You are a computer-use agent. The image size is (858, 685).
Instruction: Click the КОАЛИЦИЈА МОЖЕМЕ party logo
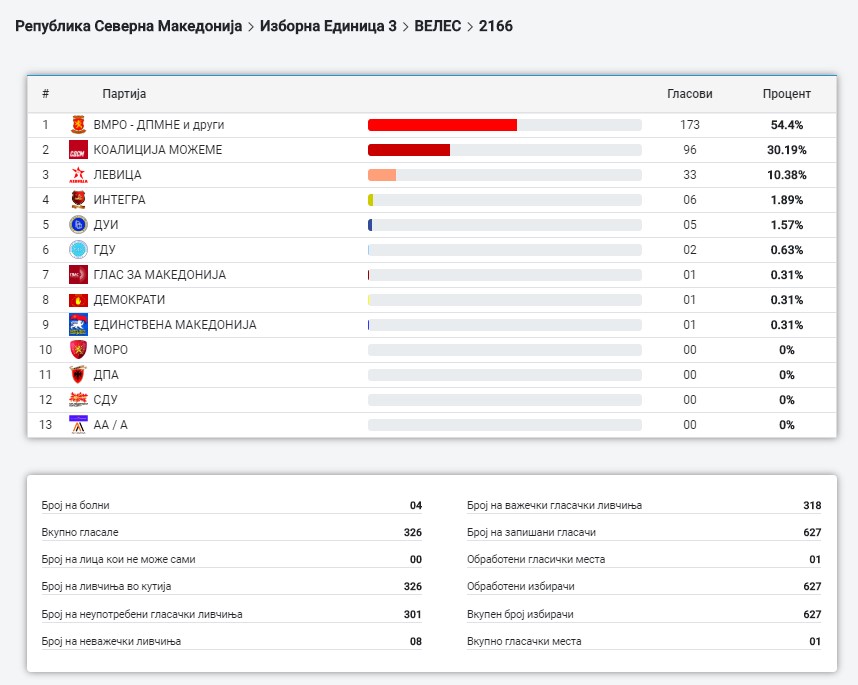[x=78, y=150]
